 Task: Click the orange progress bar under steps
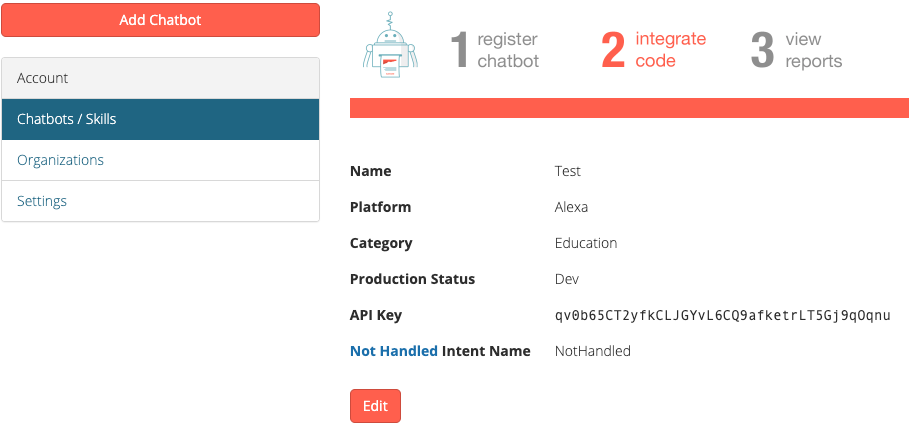click(628, 108)
